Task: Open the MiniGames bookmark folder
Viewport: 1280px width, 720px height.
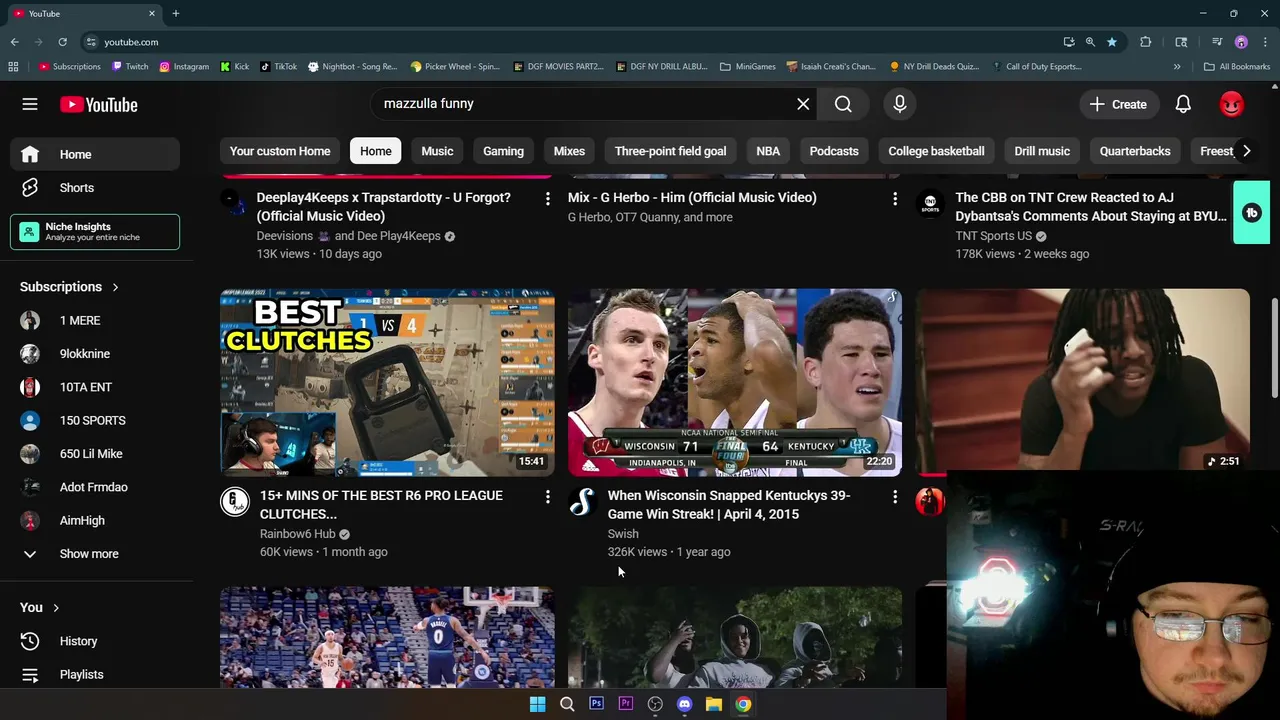Action: coord(748,67)
